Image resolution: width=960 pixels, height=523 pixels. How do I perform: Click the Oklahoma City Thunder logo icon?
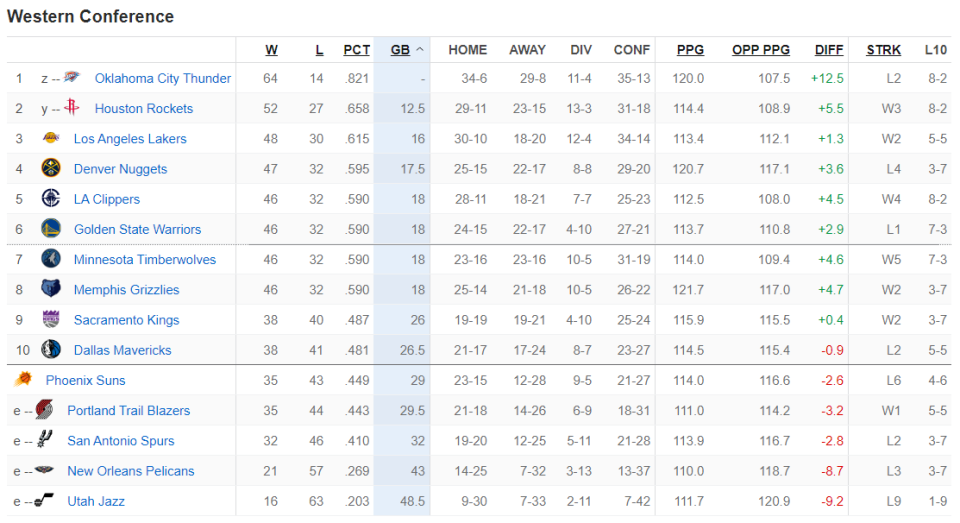coord(72,77)
